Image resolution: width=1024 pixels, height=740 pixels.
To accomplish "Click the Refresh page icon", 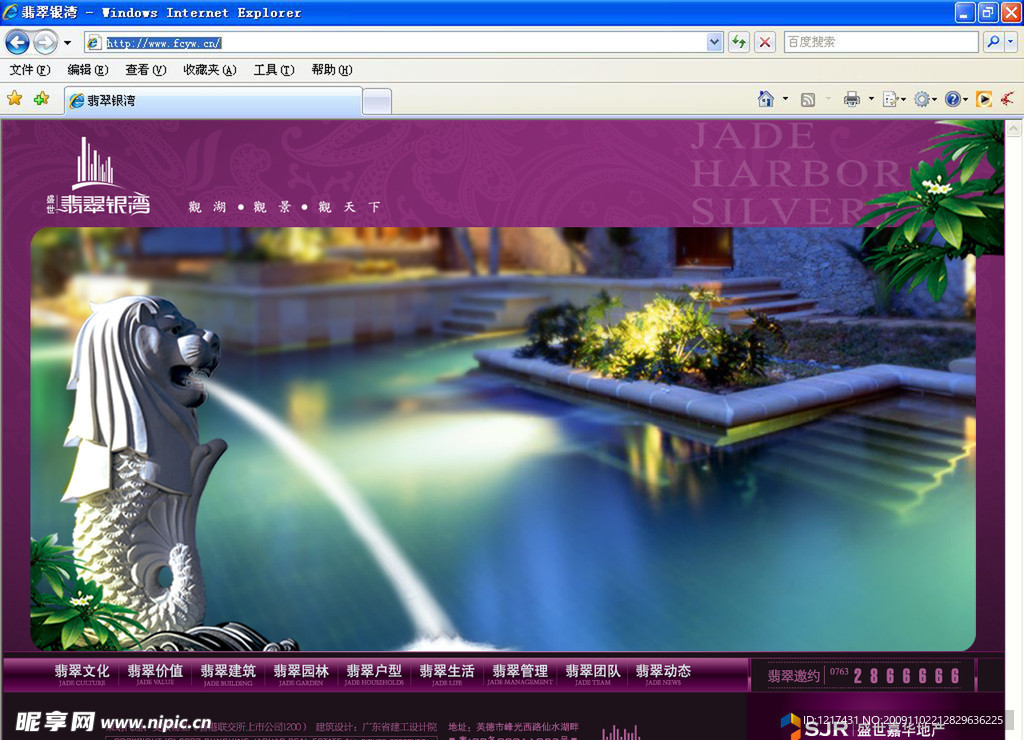I will point(739,42).
